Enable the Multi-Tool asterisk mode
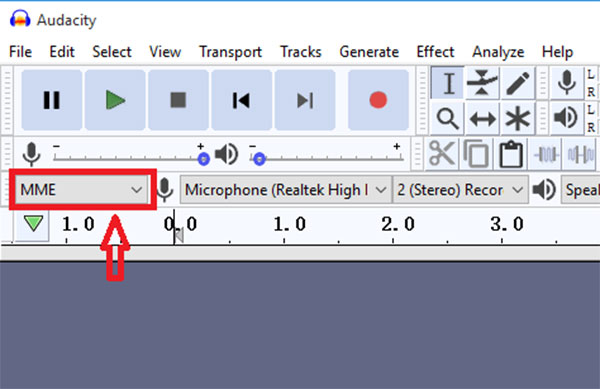Image resolution: width=600 pixels, height=389 pixels. tap(518, 119)
